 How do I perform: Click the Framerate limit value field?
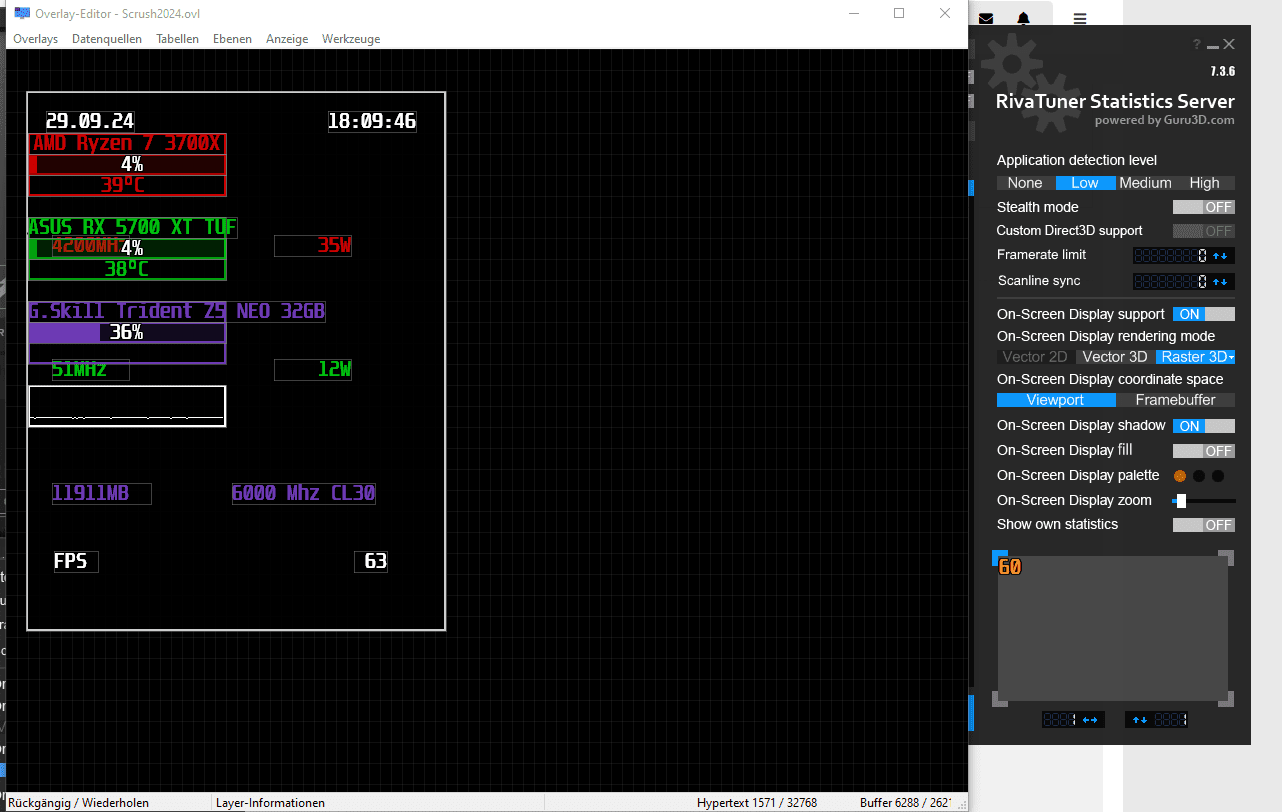point(1171,256)
